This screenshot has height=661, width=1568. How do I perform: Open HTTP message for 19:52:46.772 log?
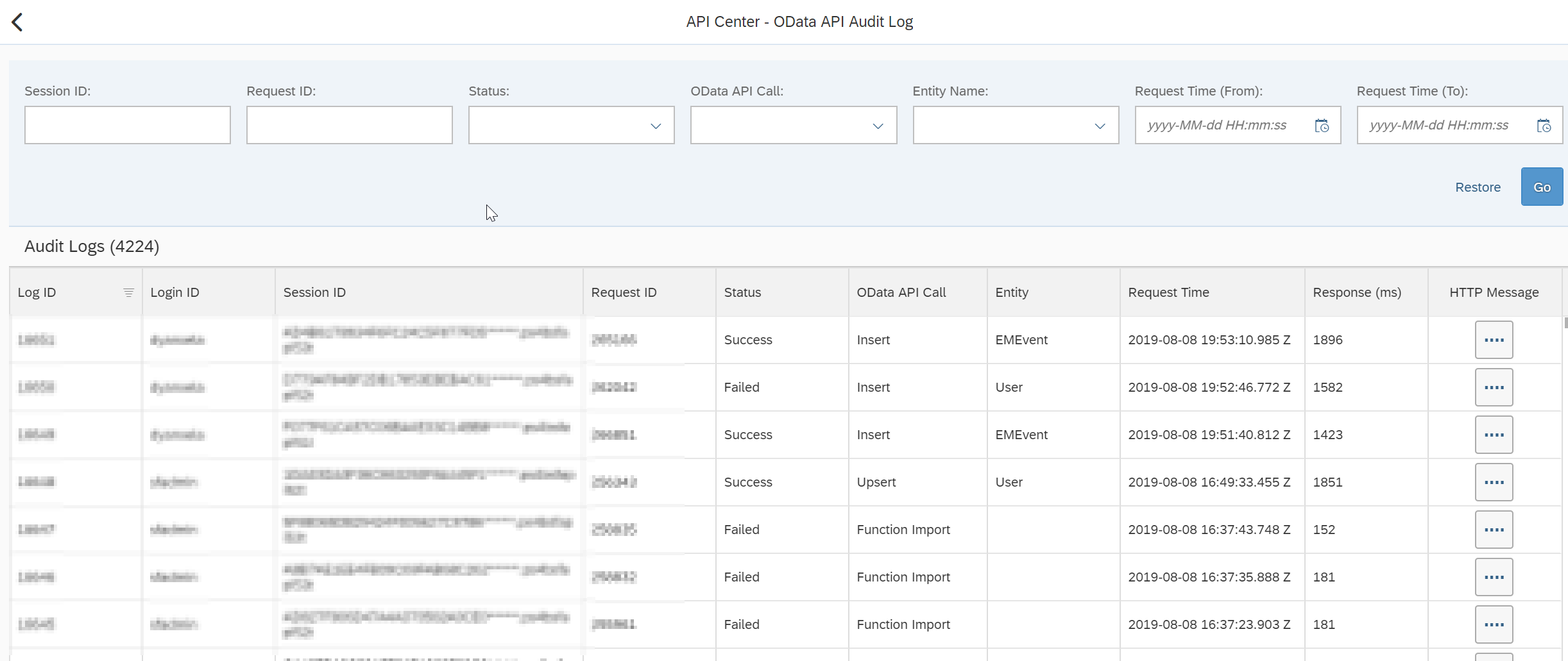[x=1494, y=387]
